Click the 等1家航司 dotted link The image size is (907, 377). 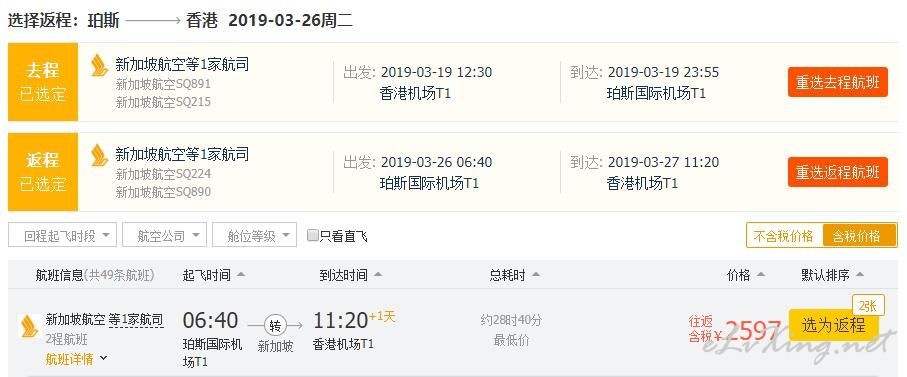136,320
